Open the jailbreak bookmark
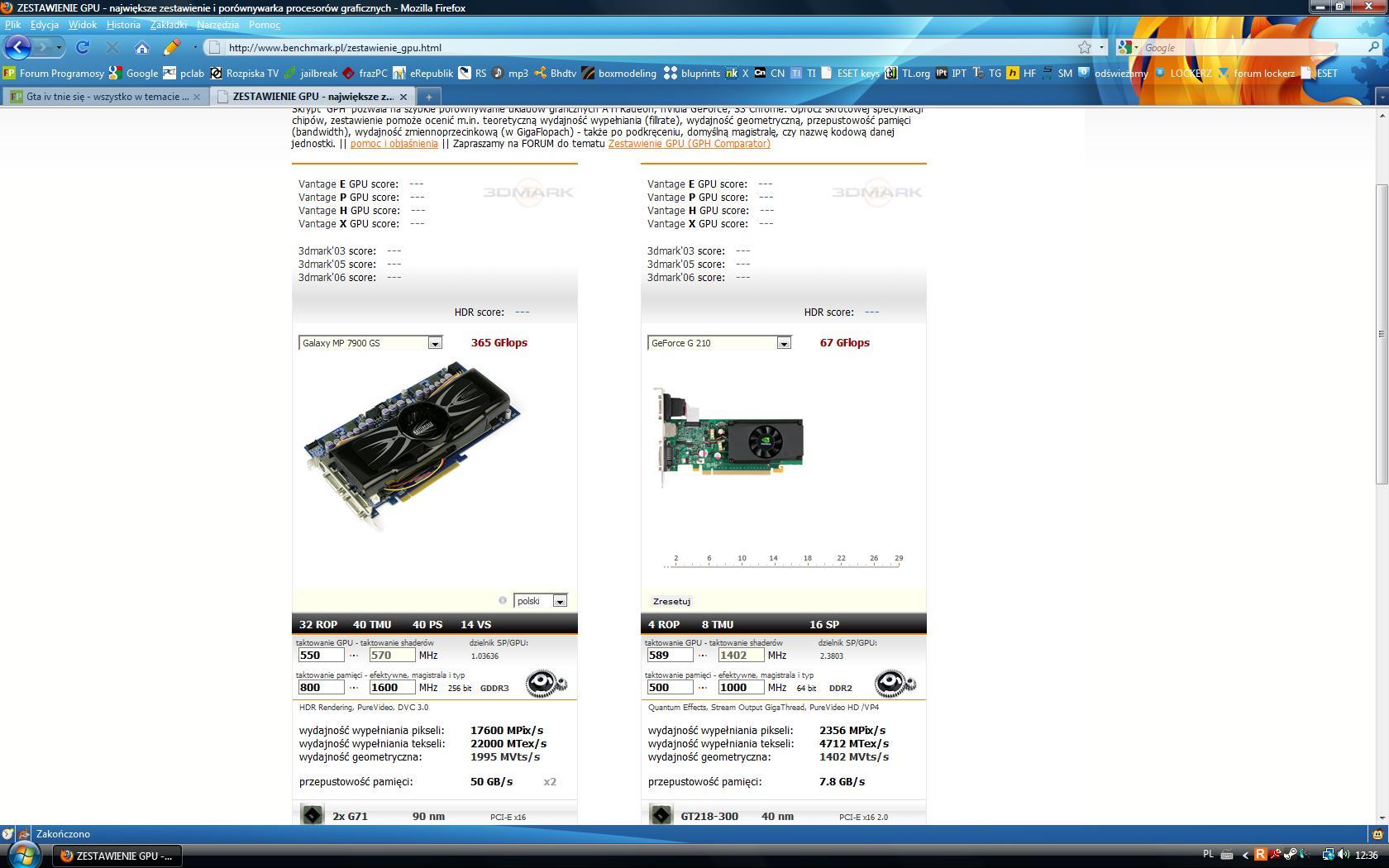Screen dimensions: 1389x868 pyautogui.click(x=311, y=73)
